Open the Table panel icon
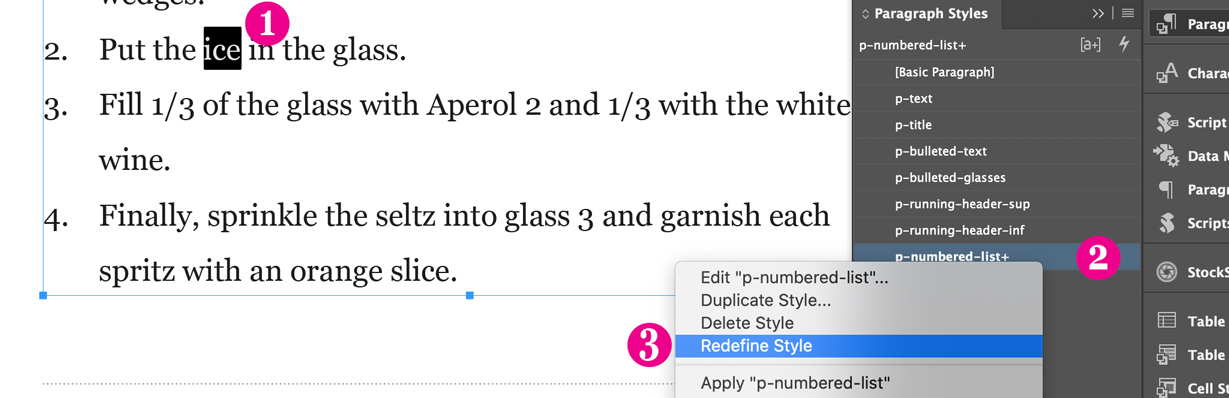The image size is (1229, 398). point(1167,321)
